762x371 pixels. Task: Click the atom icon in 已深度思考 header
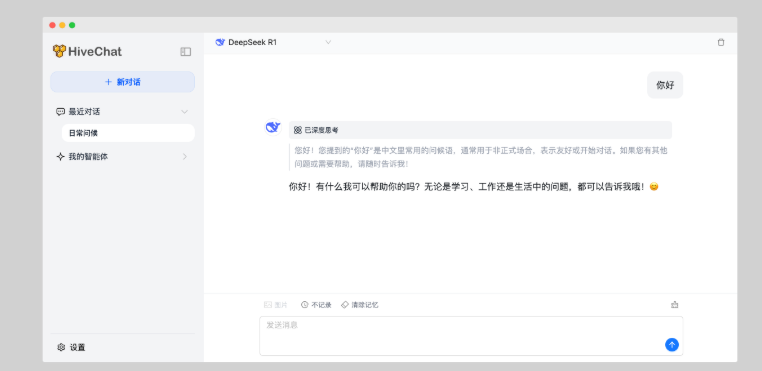coord(298,130)
